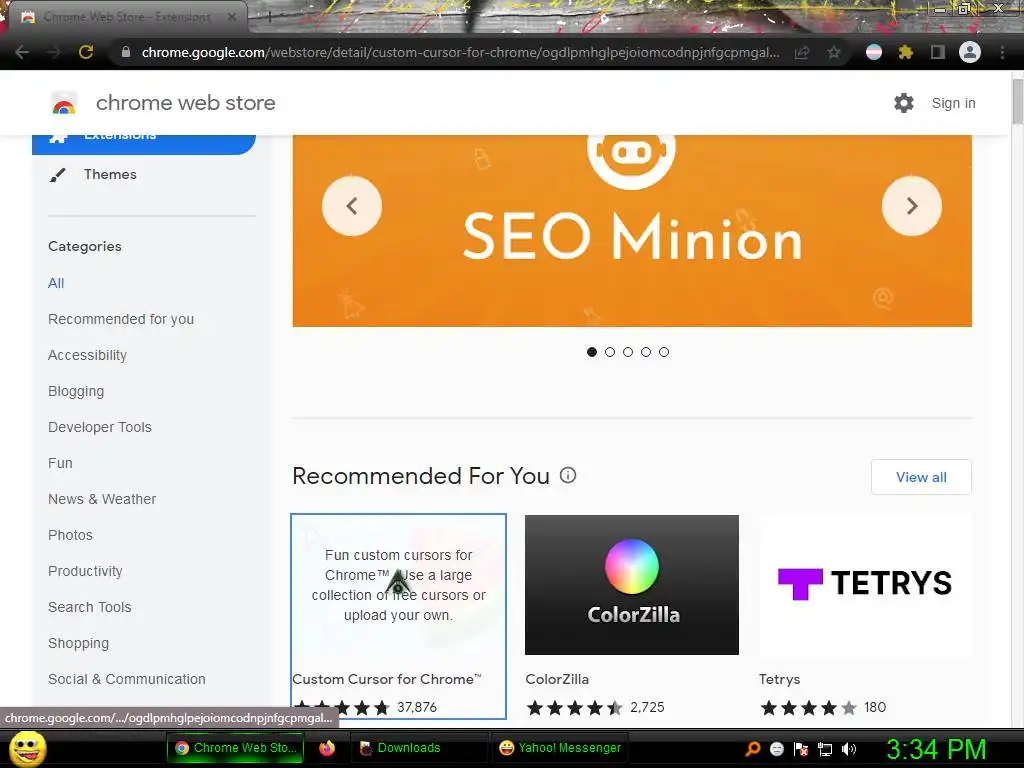The height and width of the screenshot is (768, 1024).
Task: Click the search magnifier tray icon
Action: coord(753,749)
